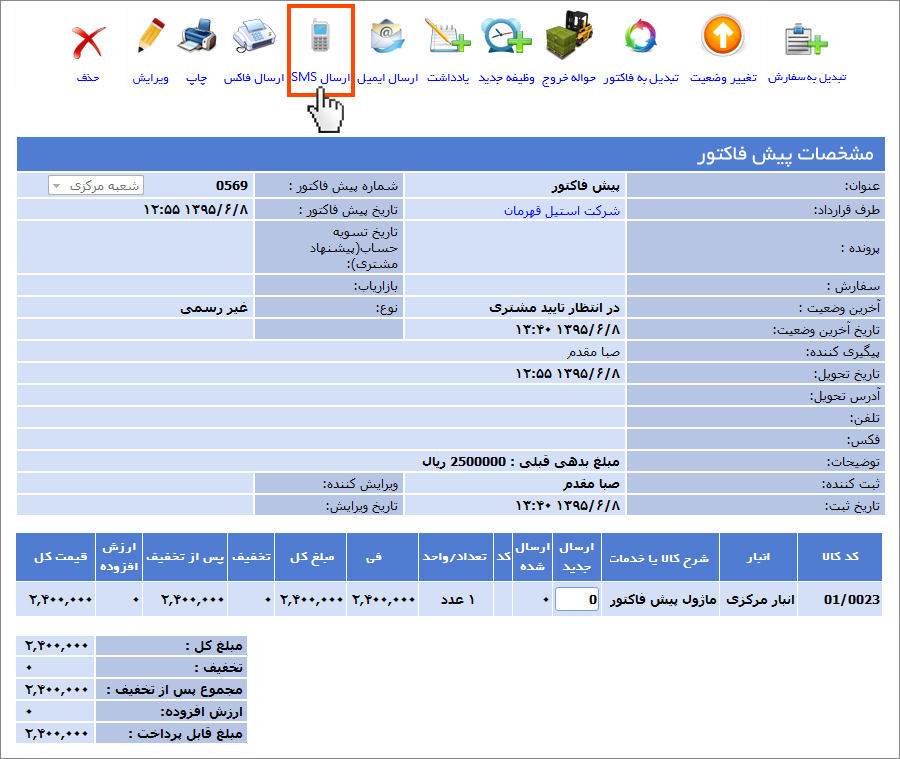
Task: Click the forklift exit voucher icon
Action: 569,34
